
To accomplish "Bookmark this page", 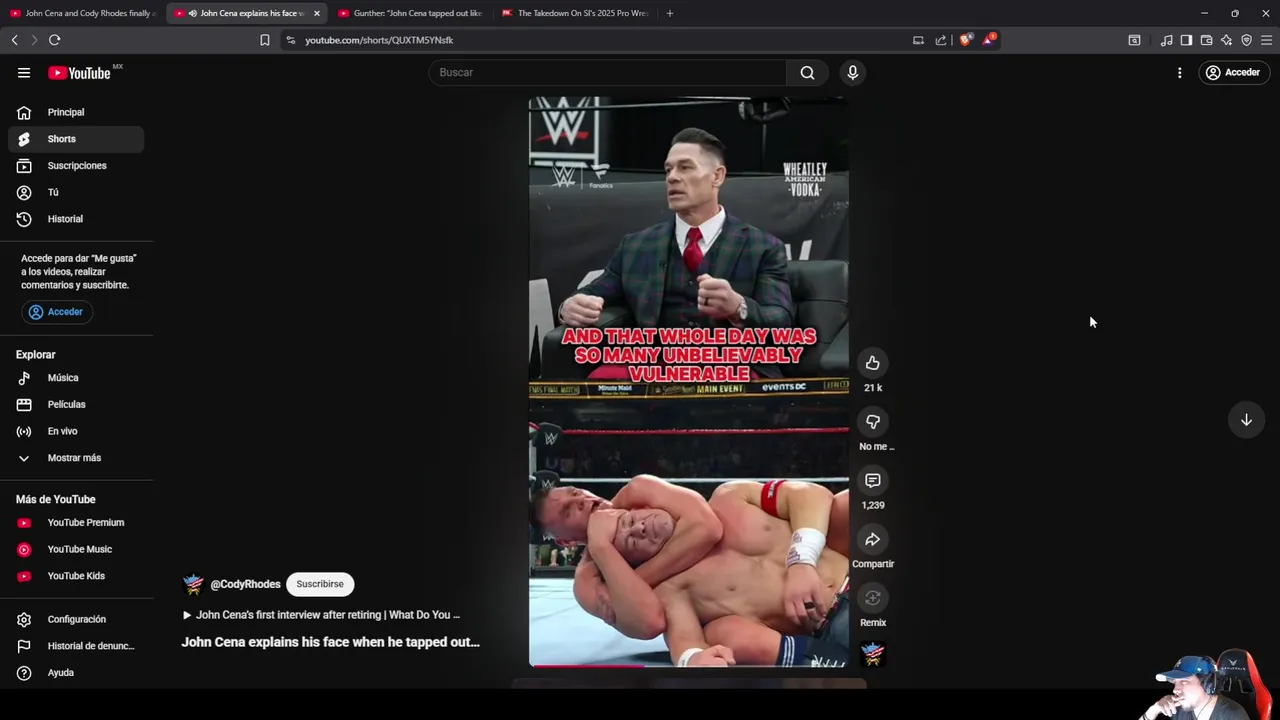I will pos(264,40).
